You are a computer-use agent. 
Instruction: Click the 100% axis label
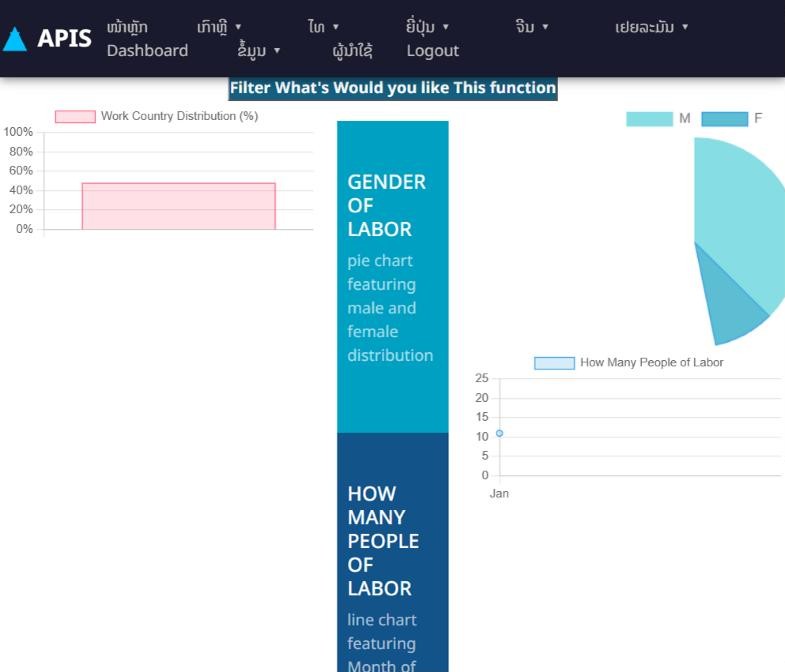point(18,132)
